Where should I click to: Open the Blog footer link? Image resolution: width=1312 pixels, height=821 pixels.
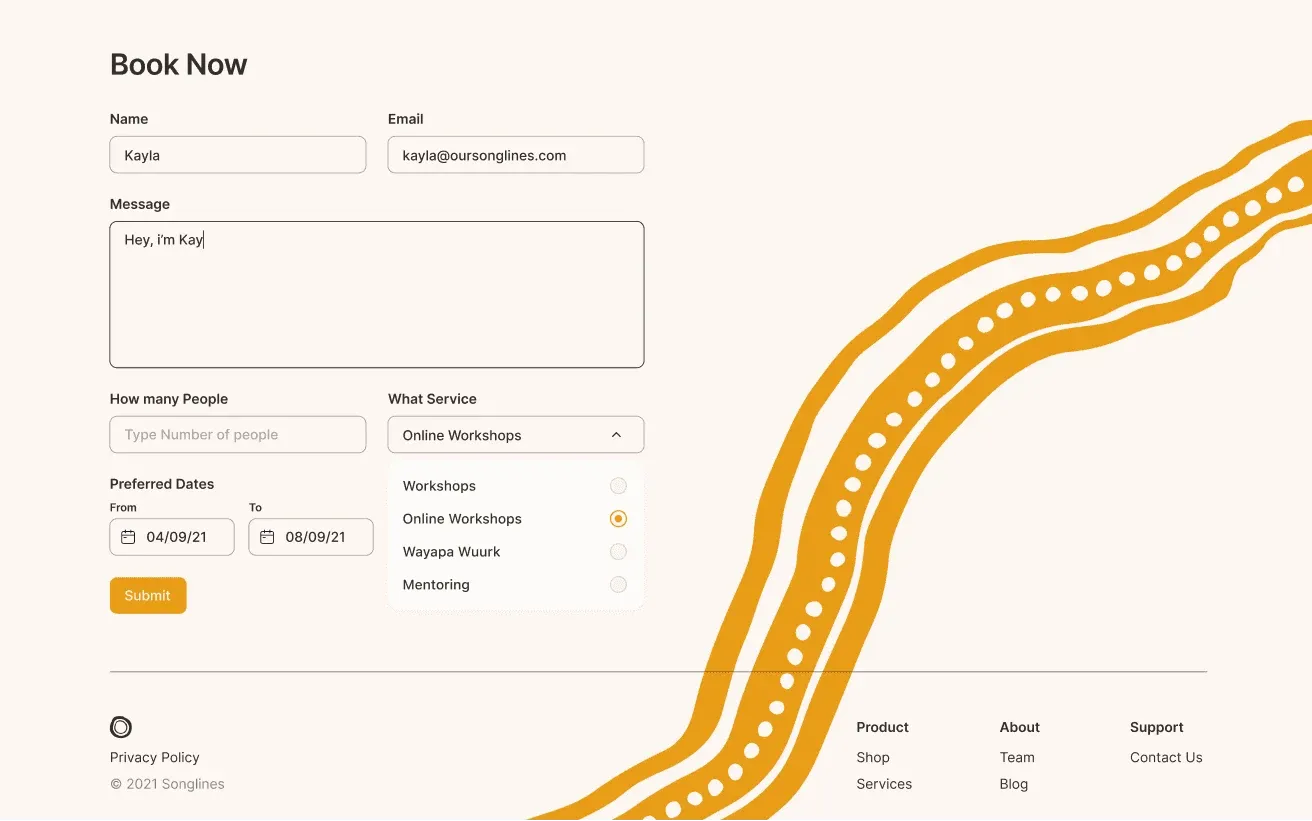click(x=1014, y=784)
